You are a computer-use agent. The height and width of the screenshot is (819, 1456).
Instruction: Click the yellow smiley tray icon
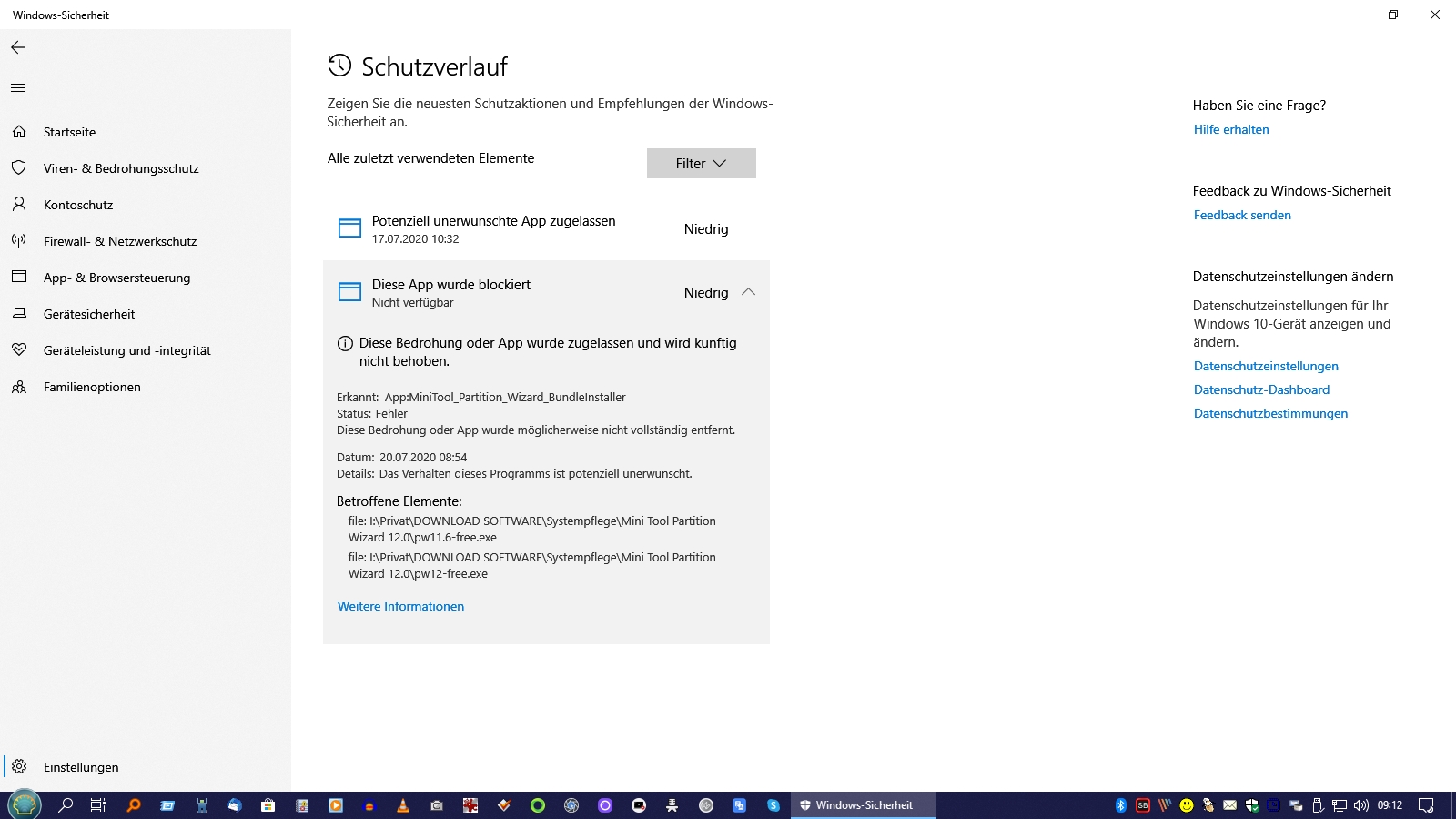(x=1187, y=805)
